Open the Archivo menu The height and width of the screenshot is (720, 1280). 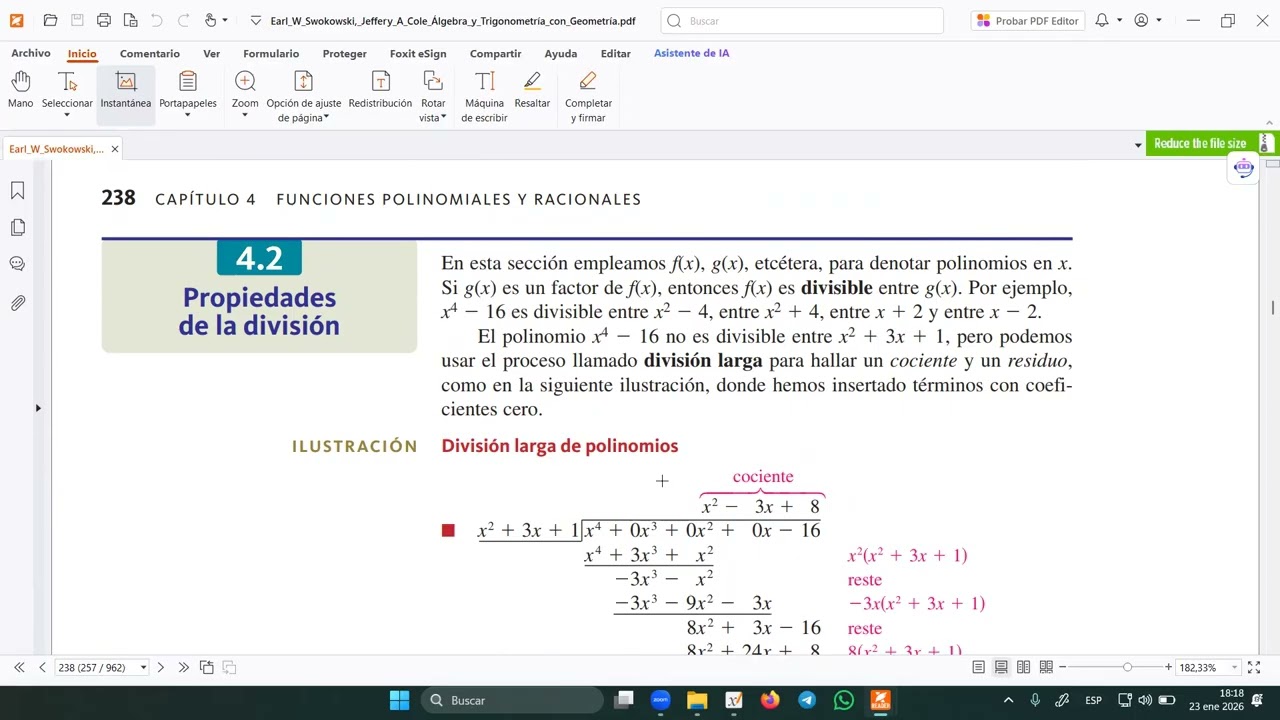coord(30,54)
